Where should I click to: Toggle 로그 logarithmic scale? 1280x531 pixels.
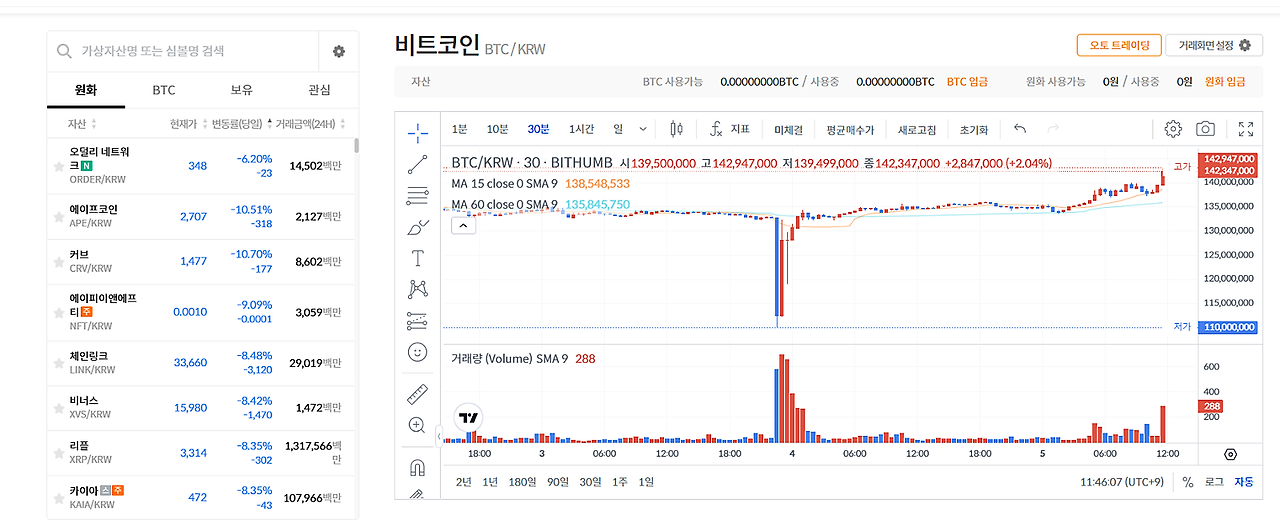click(1214, 482)
